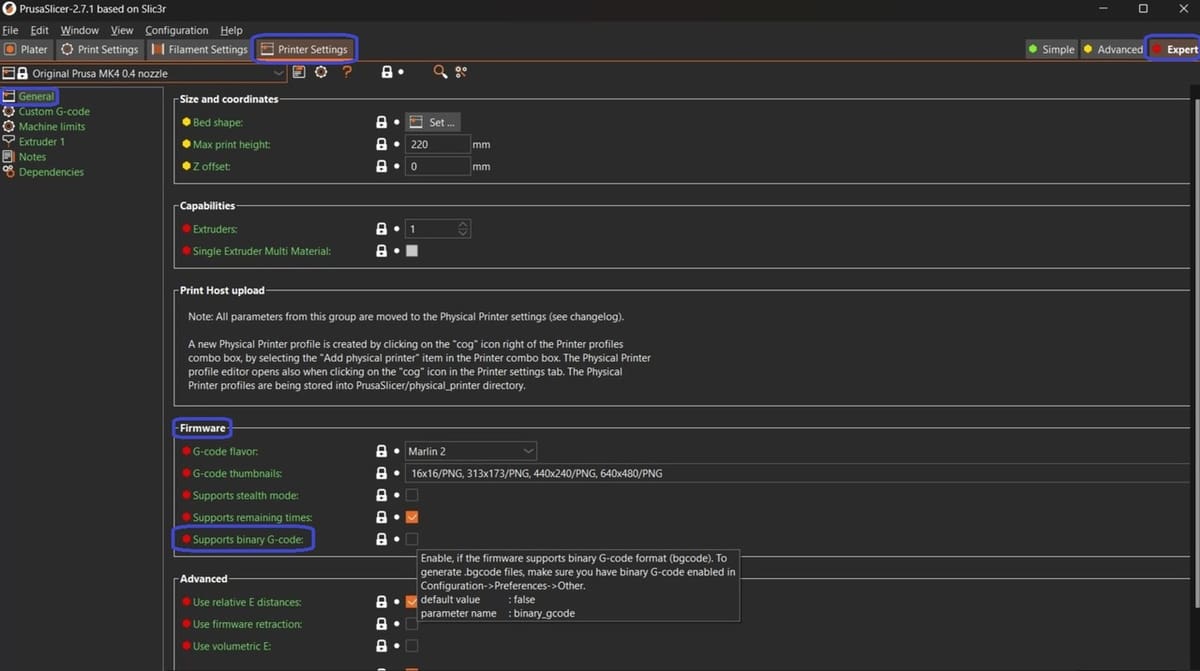The width and height of the screenshot is (1200, 671).
Task: Click the "Supports stealth mode:" label
Action: 246,495
